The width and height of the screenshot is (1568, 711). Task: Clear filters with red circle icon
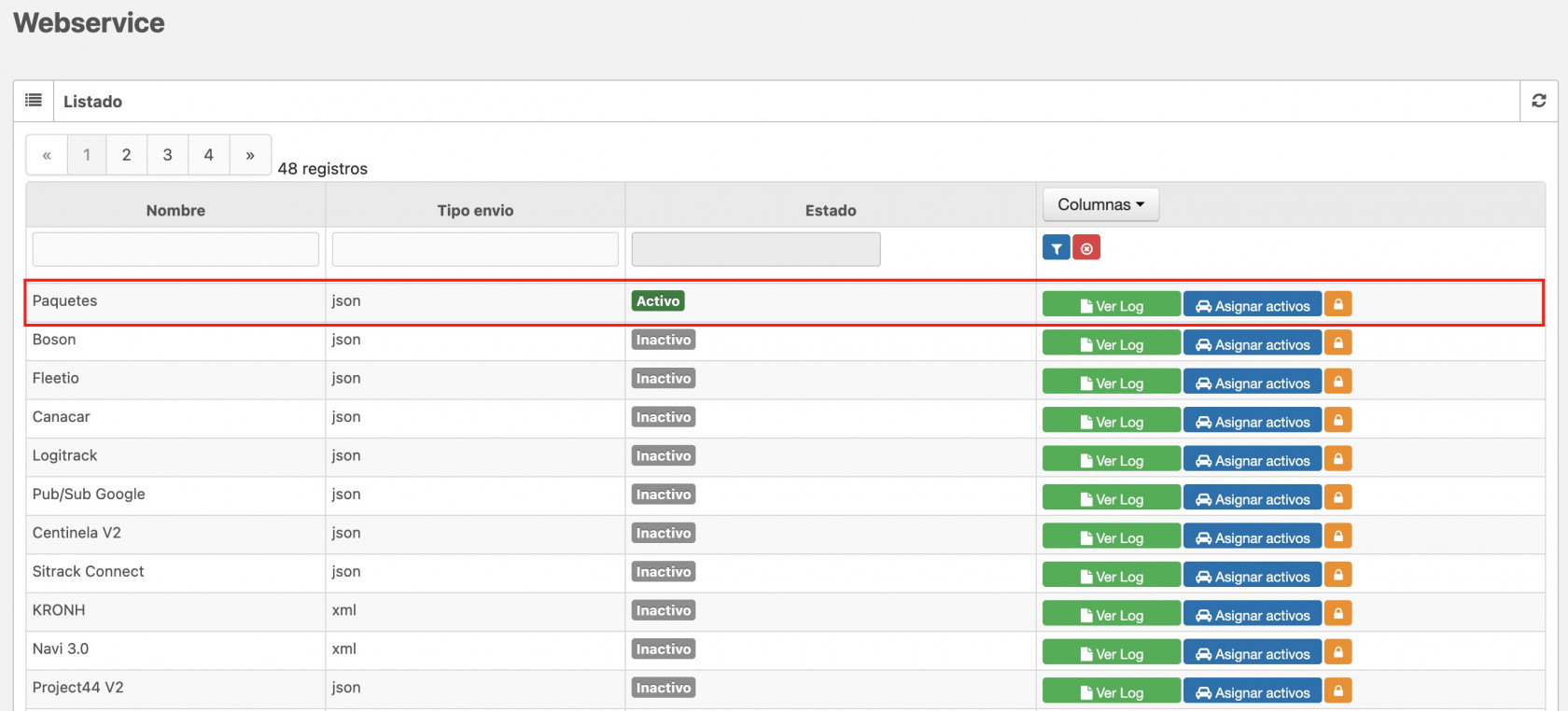(x=1086, y=248)
